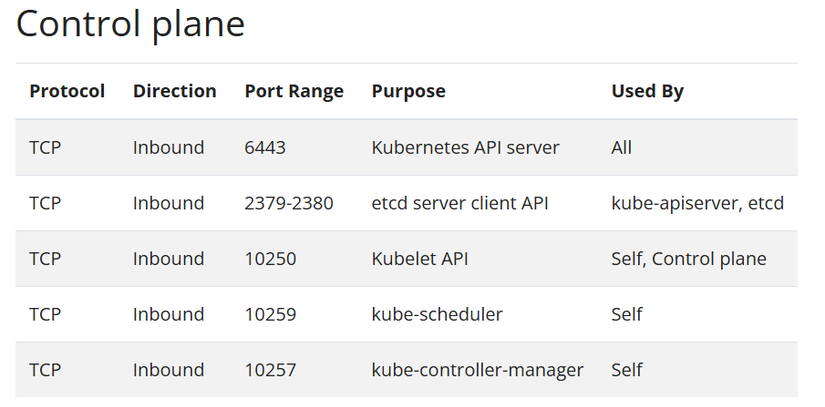Select the Kubelet API cell

pyautogui.click(x=420, y=259)
